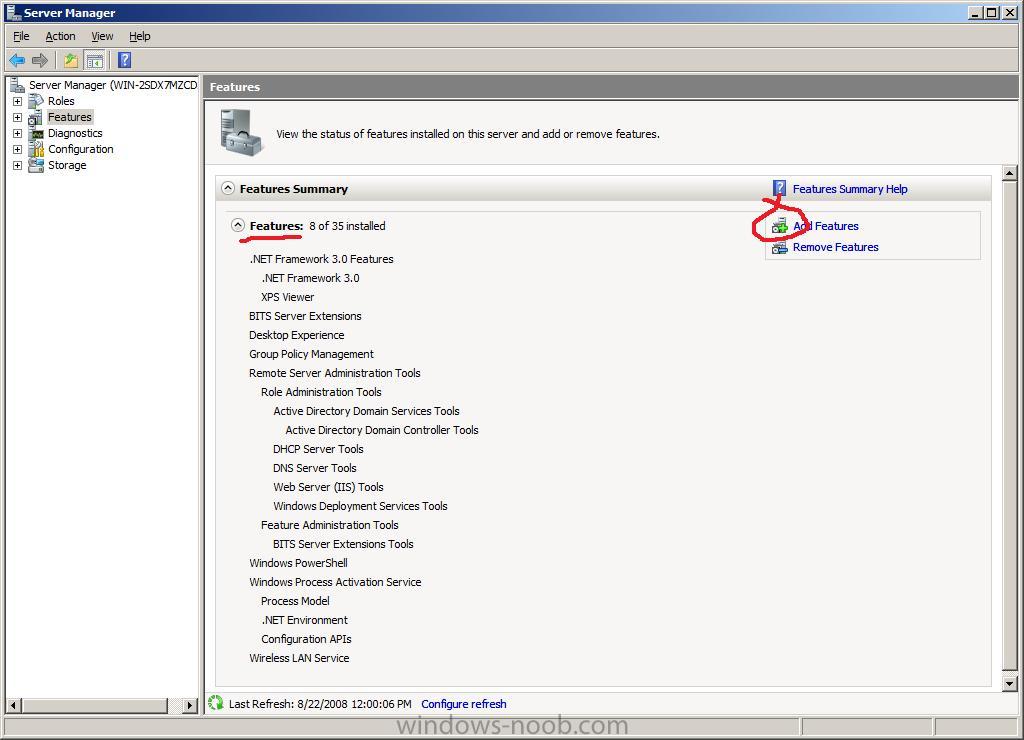The width and height of the screenshot is (1024, 740).
Task: Click the 'Windows PowerShell' entry
Action: 298,563
